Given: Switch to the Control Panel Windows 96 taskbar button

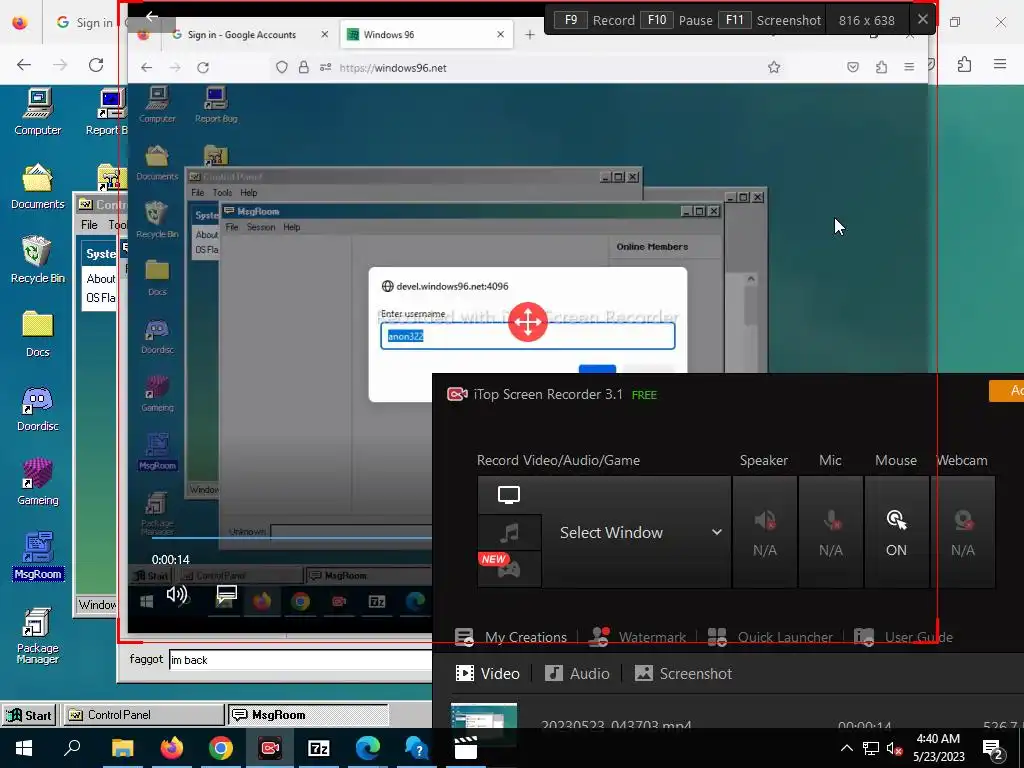Looking at the screenshot, I should (x=142, y=715).
